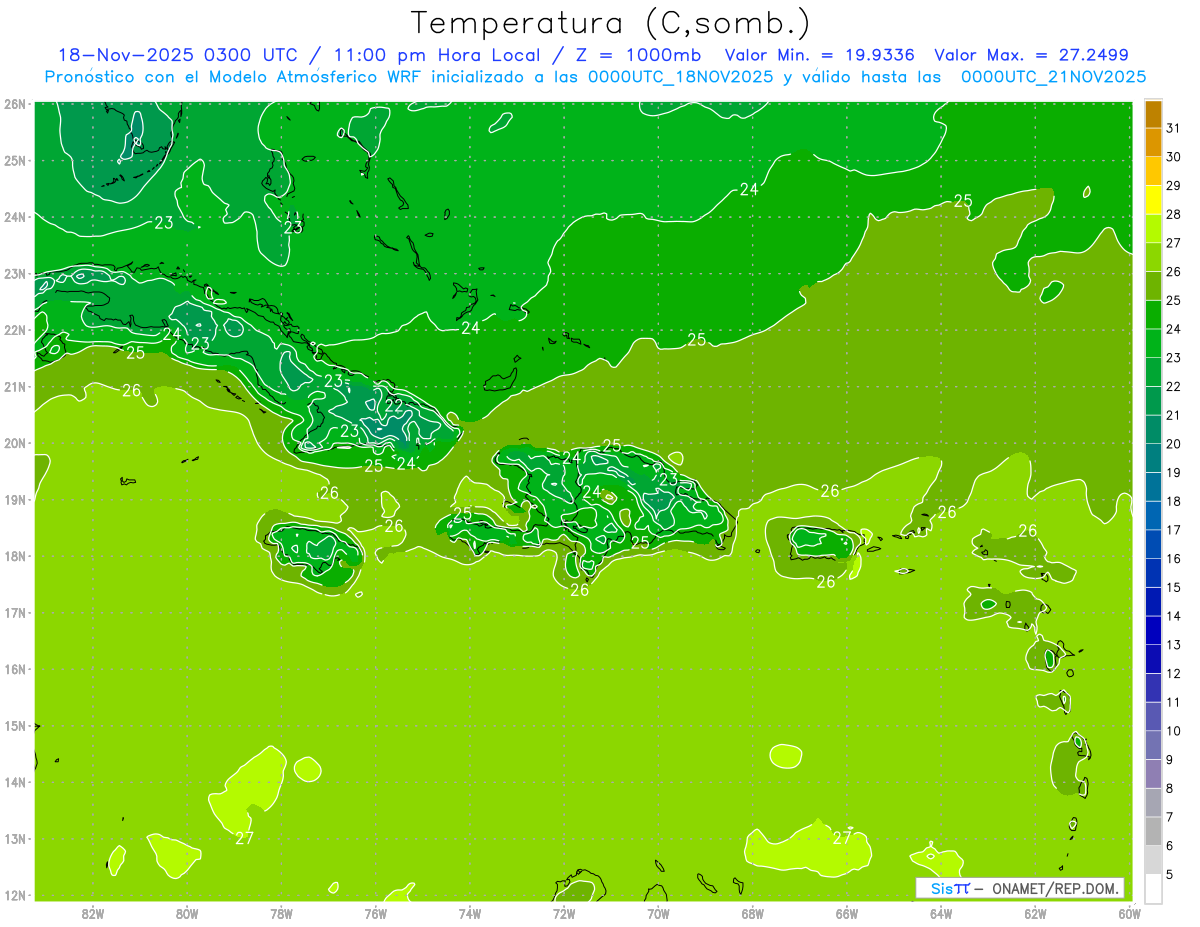Click the legend label "17"
The height and width of the screenshot is (927, 1200).
1174,530
